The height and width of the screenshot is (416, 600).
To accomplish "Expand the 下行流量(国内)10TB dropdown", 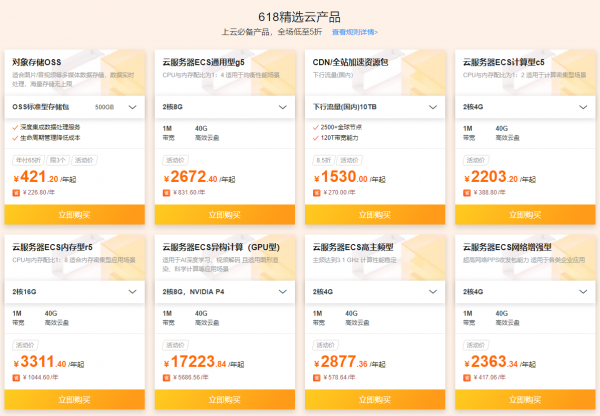I will [x=370, y=106].
